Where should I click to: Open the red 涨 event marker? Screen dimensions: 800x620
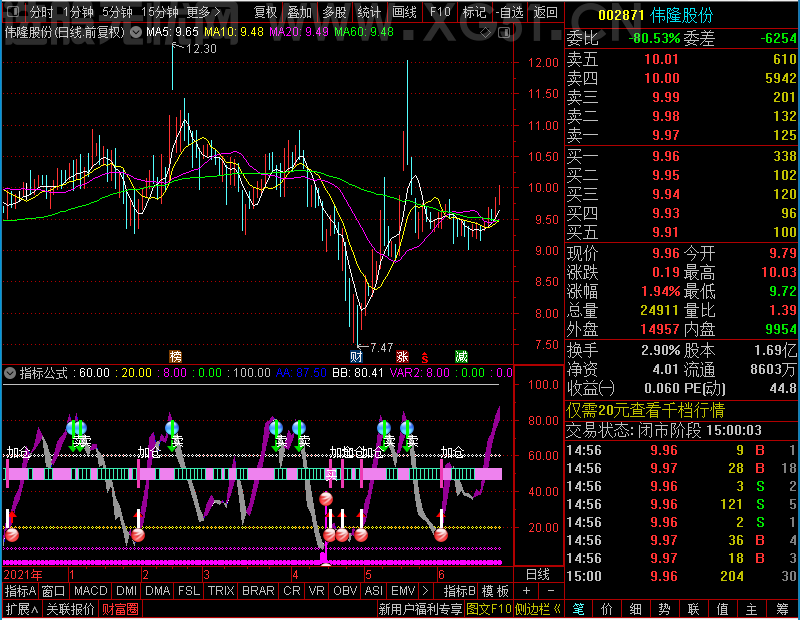pos(403,356)
